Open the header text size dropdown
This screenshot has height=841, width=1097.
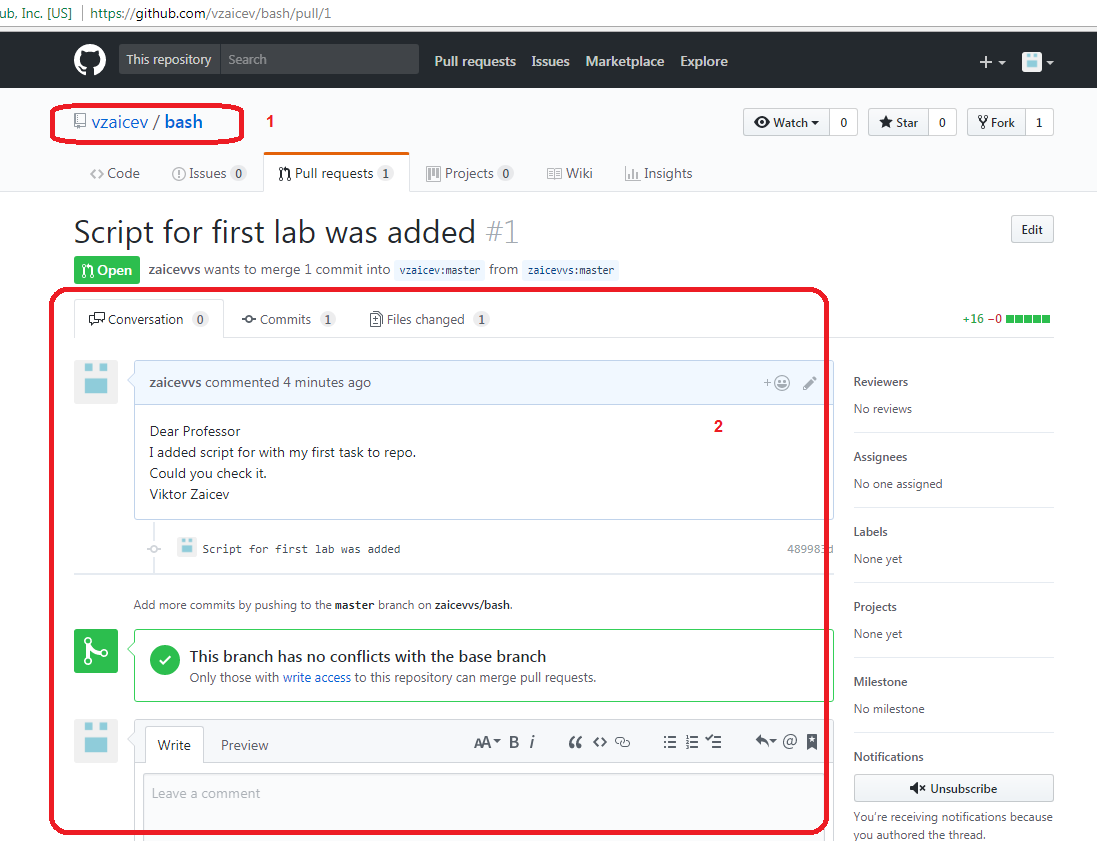(487, 742)
